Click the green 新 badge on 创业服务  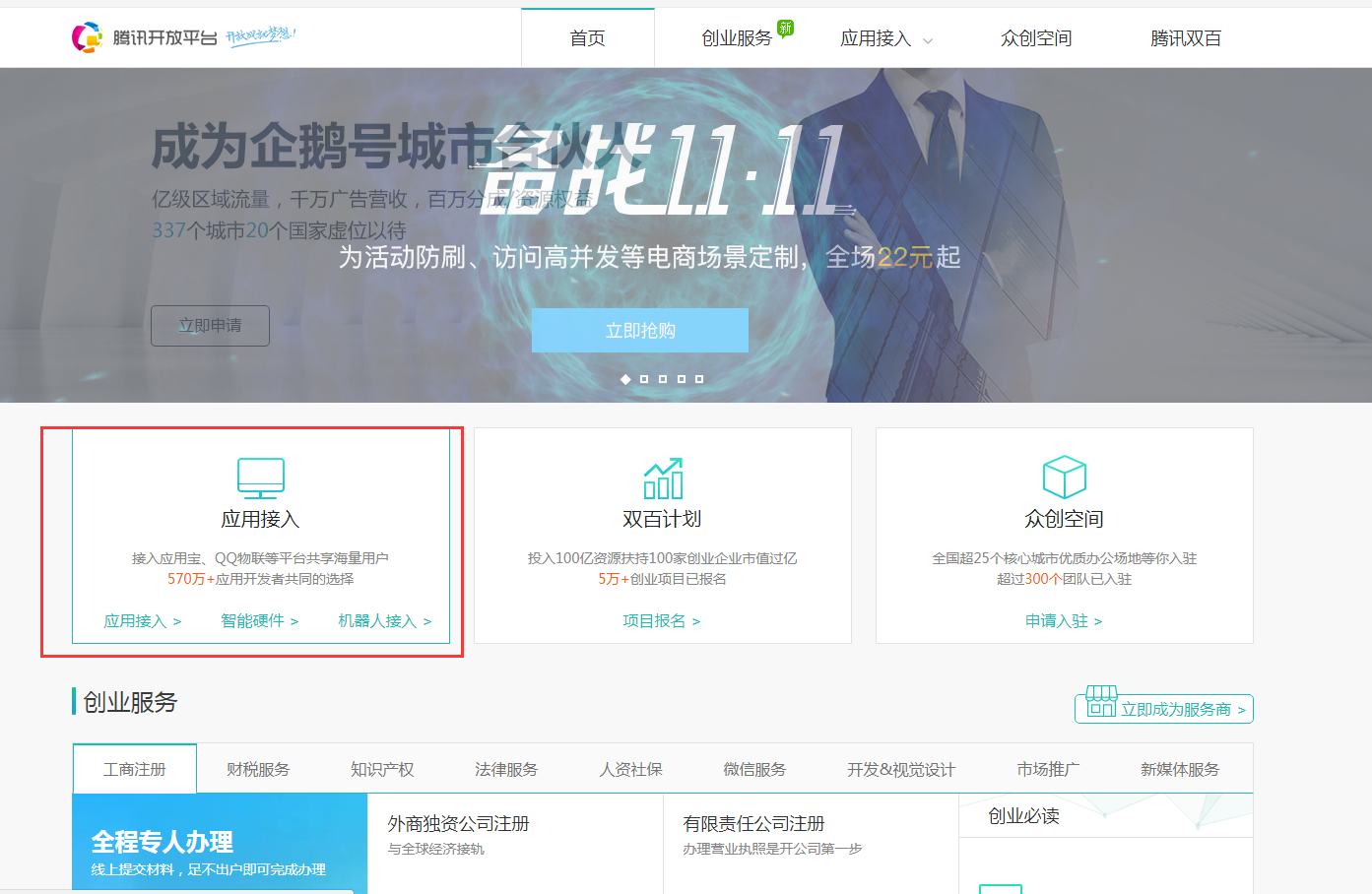pos(784,28)
